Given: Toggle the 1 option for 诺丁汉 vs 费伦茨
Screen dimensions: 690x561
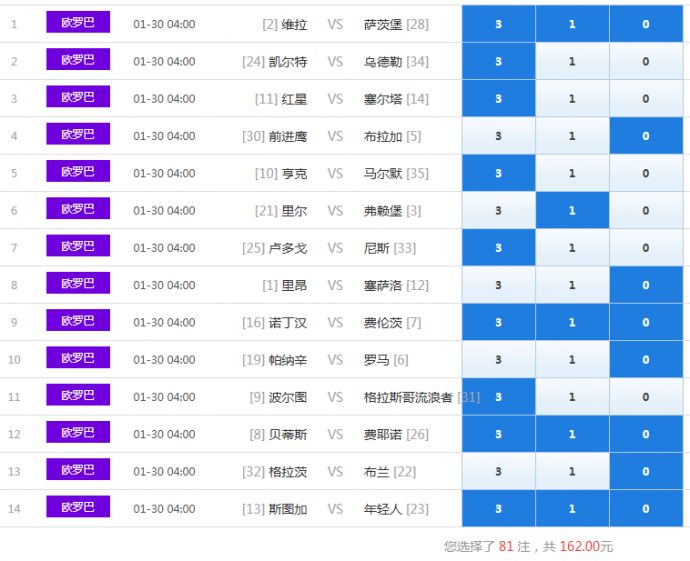Looking at the screenshot, I should tap(572, 323).
